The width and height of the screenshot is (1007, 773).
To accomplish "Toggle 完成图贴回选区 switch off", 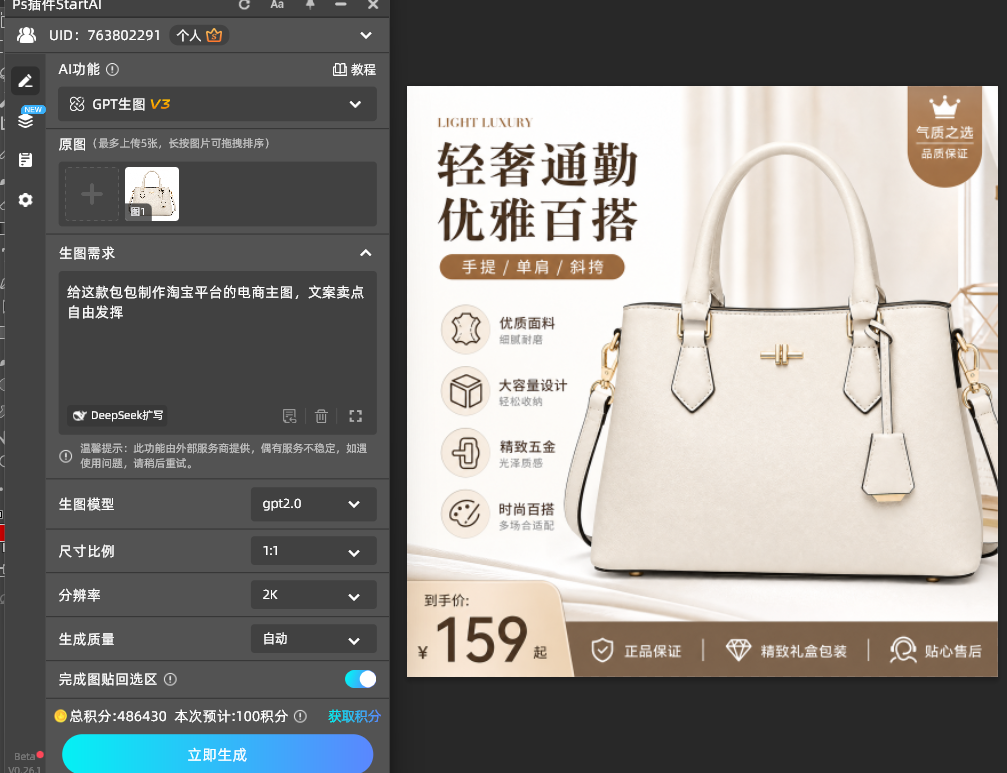I will (360, 679).
